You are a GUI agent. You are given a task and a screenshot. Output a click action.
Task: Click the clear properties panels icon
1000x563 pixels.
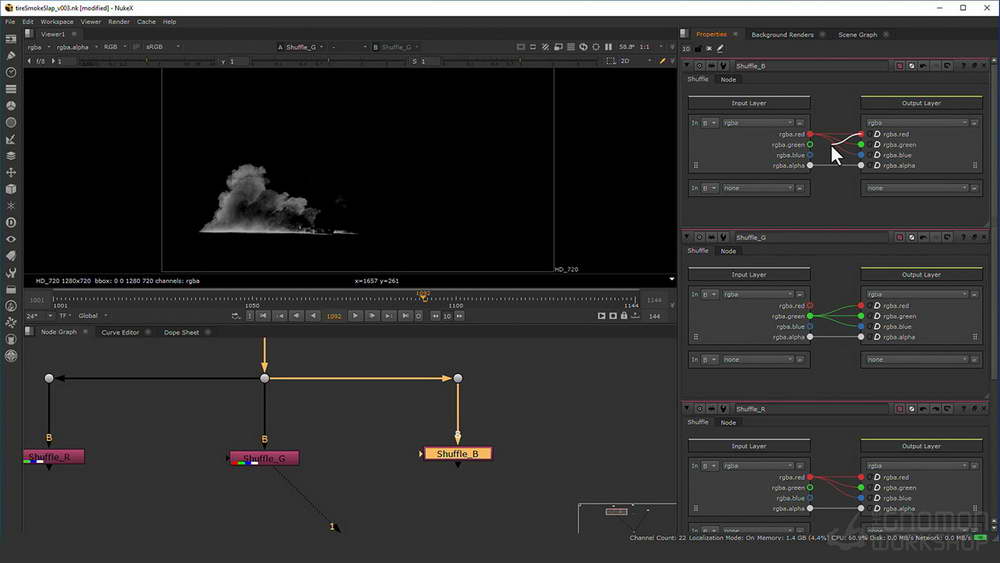(709, 48)
